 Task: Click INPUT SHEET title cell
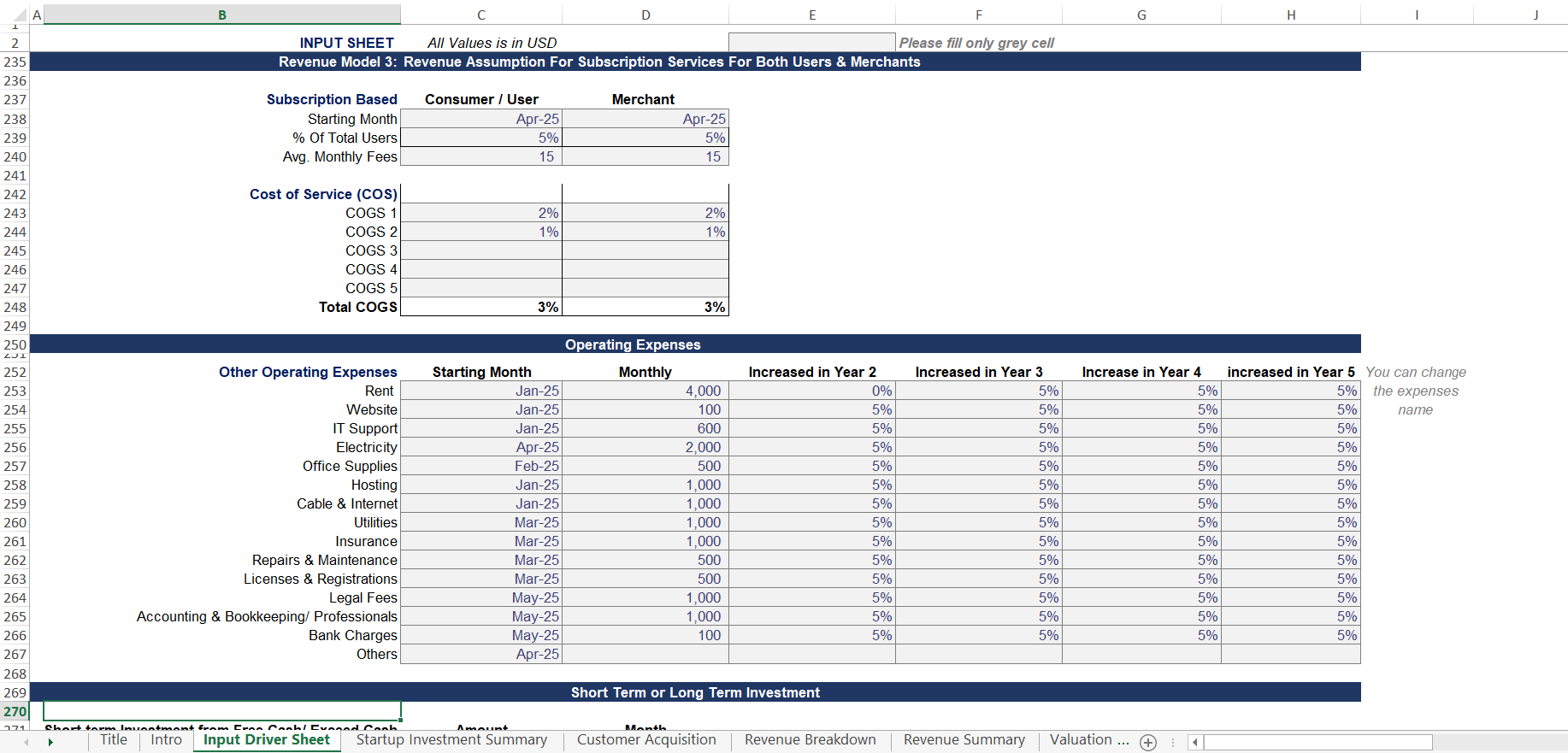coord(347,43)
